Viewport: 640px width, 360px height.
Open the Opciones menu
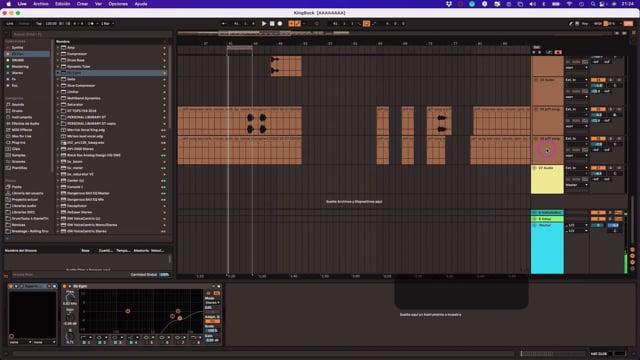[118, 4]
